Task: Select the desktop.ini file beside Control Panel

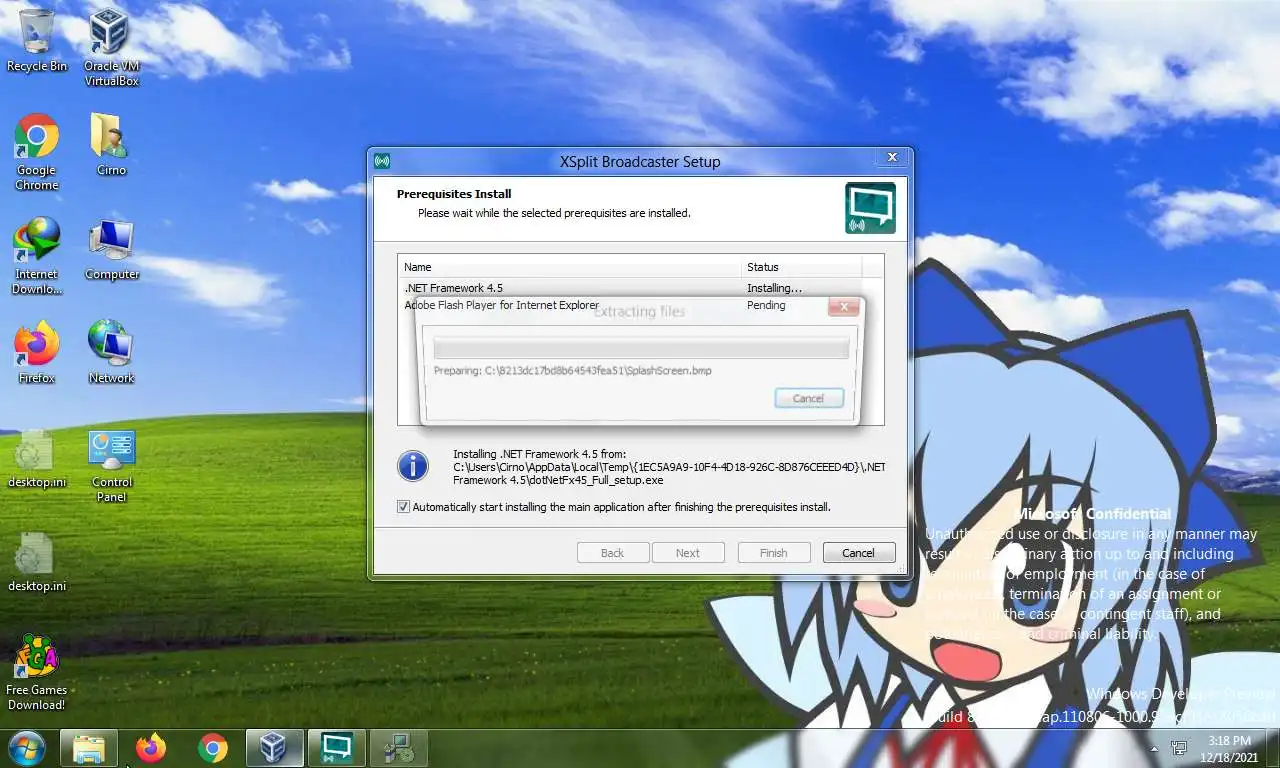Action: 37,459
